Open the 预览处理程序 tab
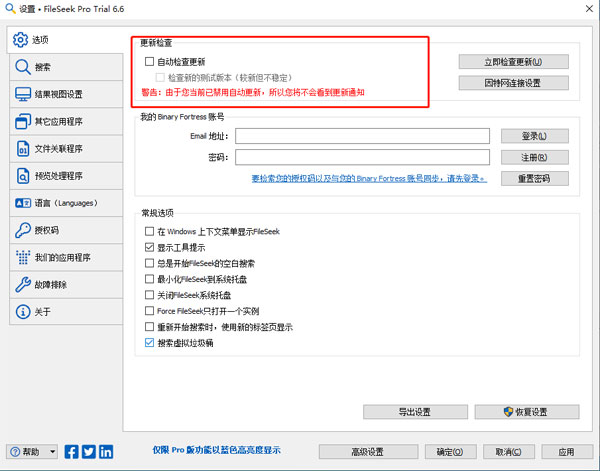 click(x=66, y=176)
